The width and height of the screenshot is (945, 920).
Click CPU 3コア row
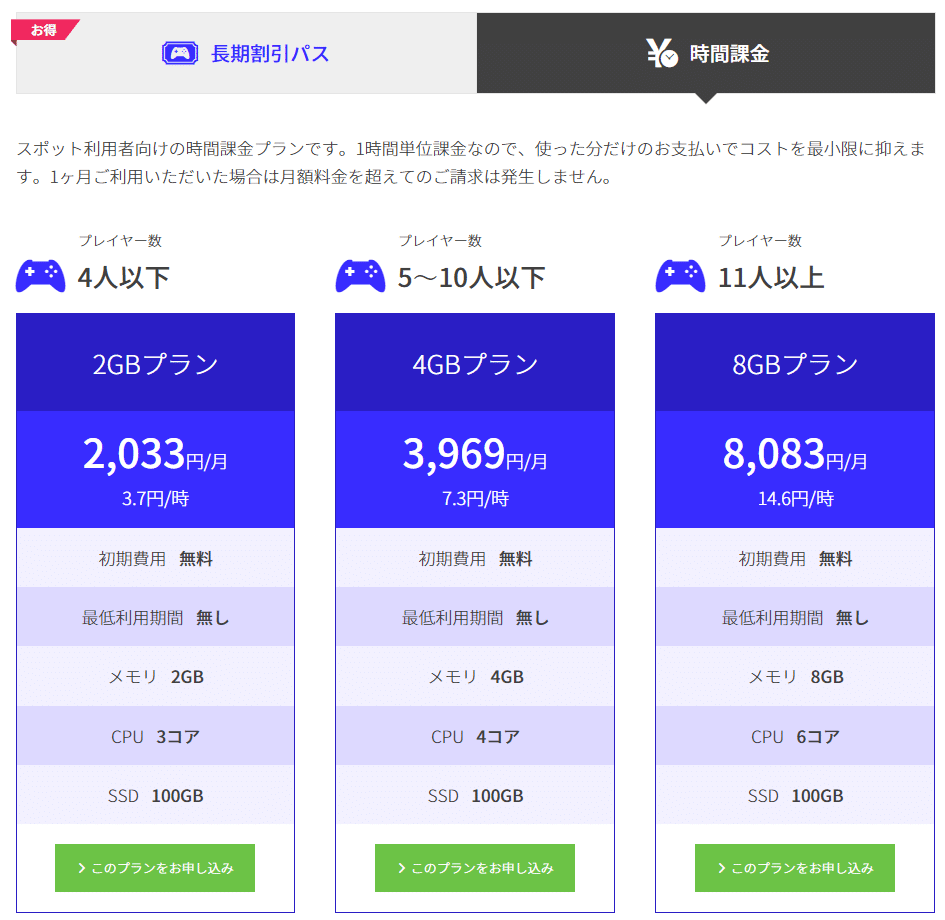[x=155, y=736]
